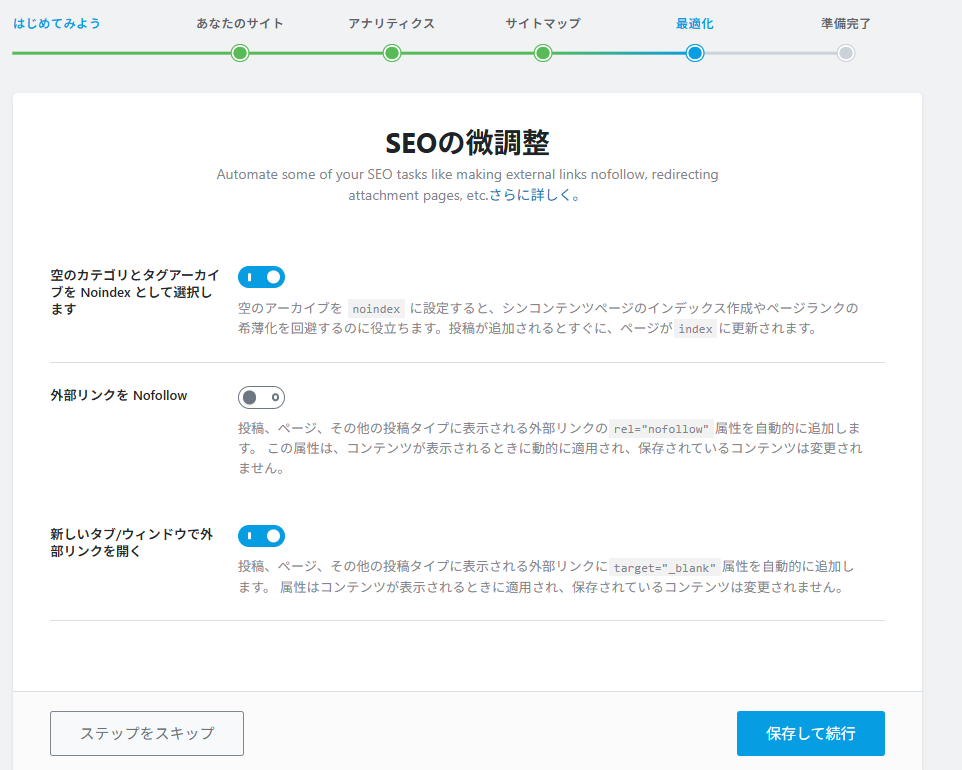Switch to the アナリティクス step label
The image size is (962, 770).
(x=392, y=23)
